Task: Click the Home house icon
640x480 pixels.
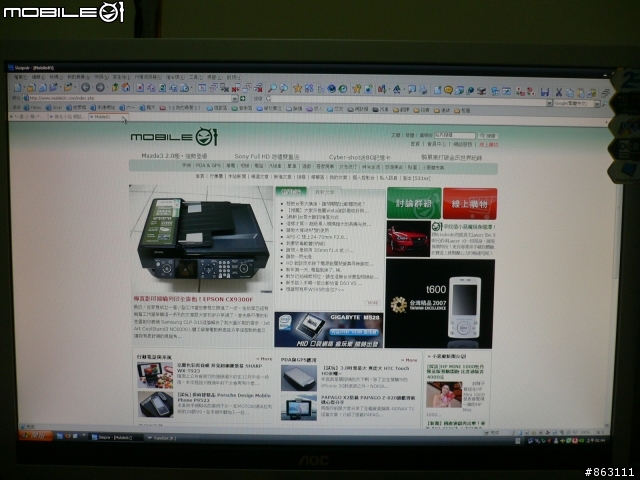Action: [126, 87]
